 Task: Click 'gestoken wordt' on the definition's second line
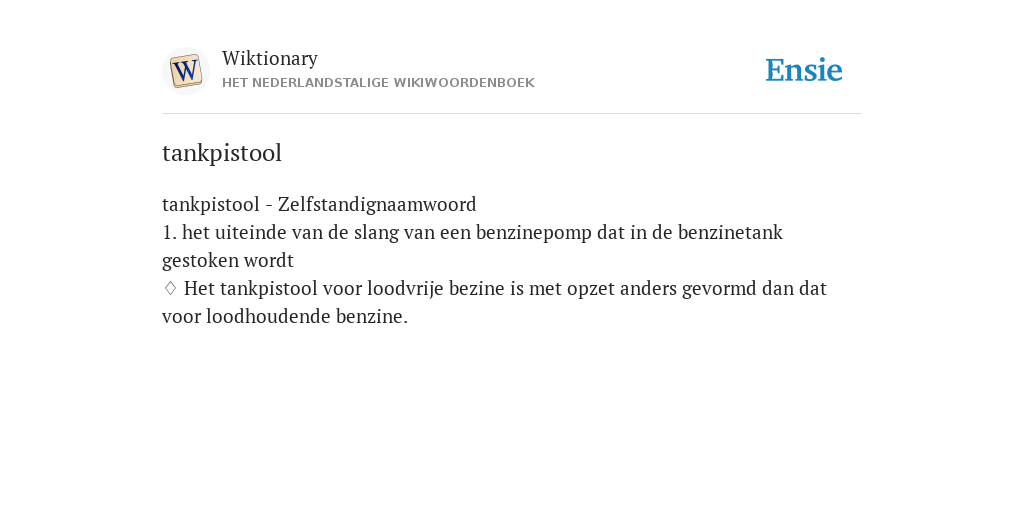pos(228,261)
